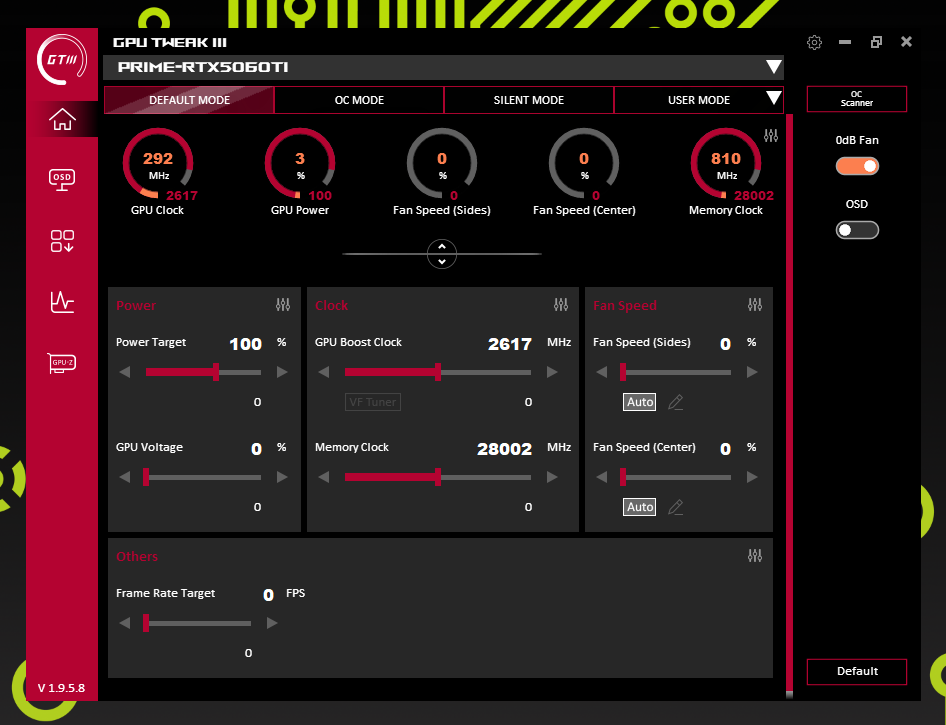The image size is (946, 725).
Task: Increase GPU Boost Clock with right arrow
Action: pyautogui.click(x=552, y=372)
